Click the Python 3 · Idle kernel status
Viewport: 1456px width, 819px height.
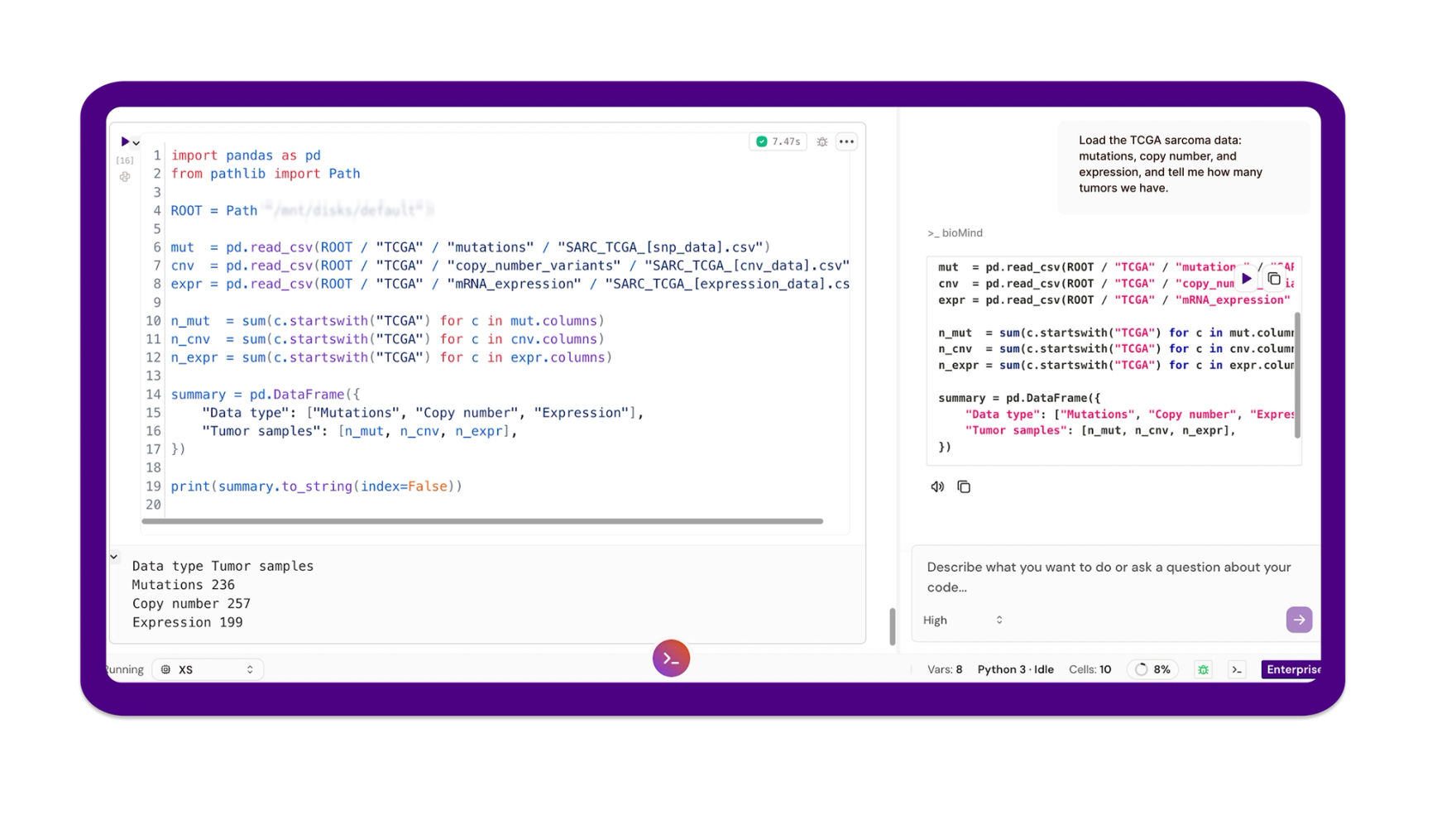click(x=1015, y=669)
